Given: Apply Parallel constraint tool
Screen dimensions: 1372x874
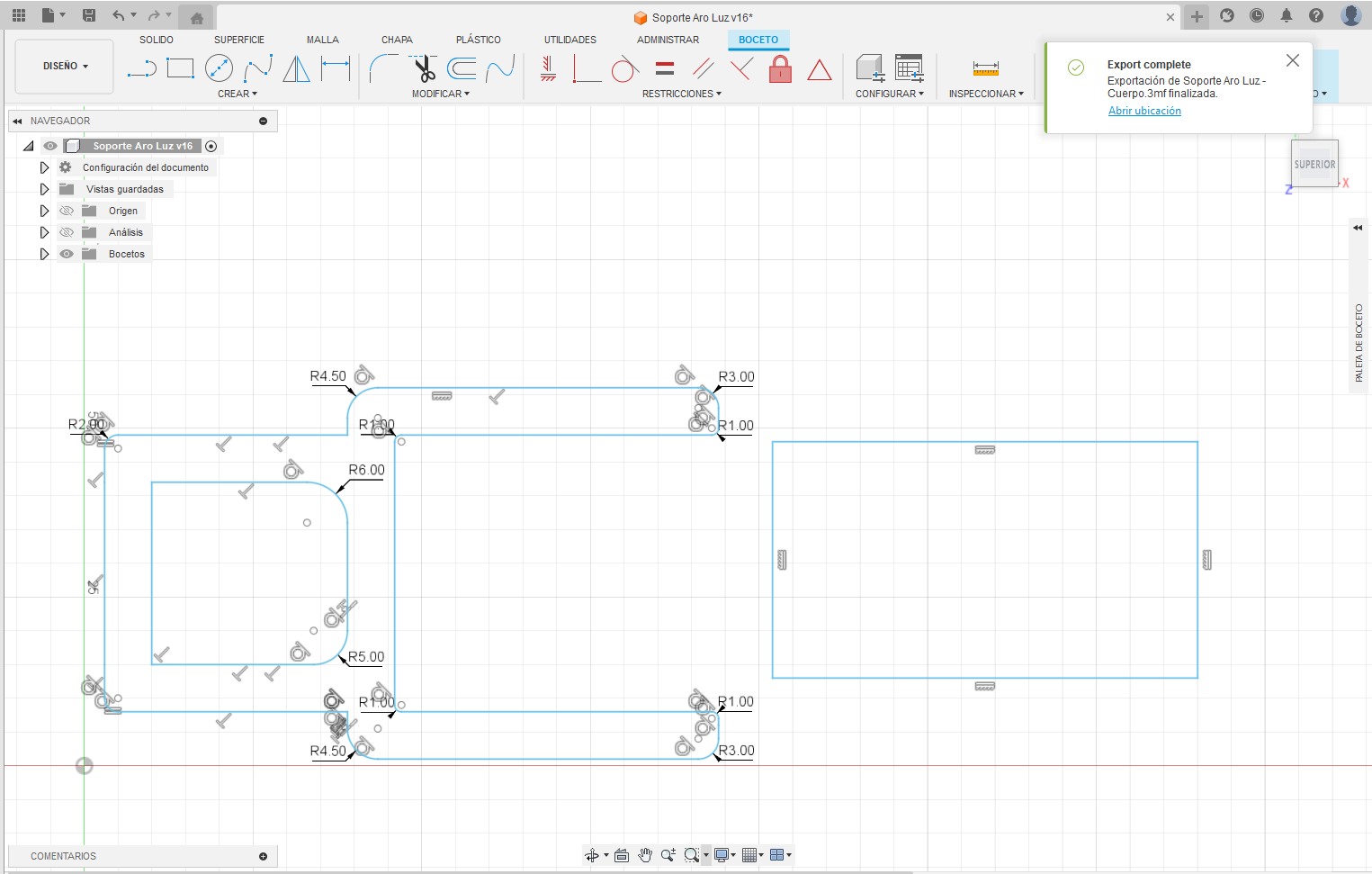Looking at the screenshot, I should click(704, 68).
